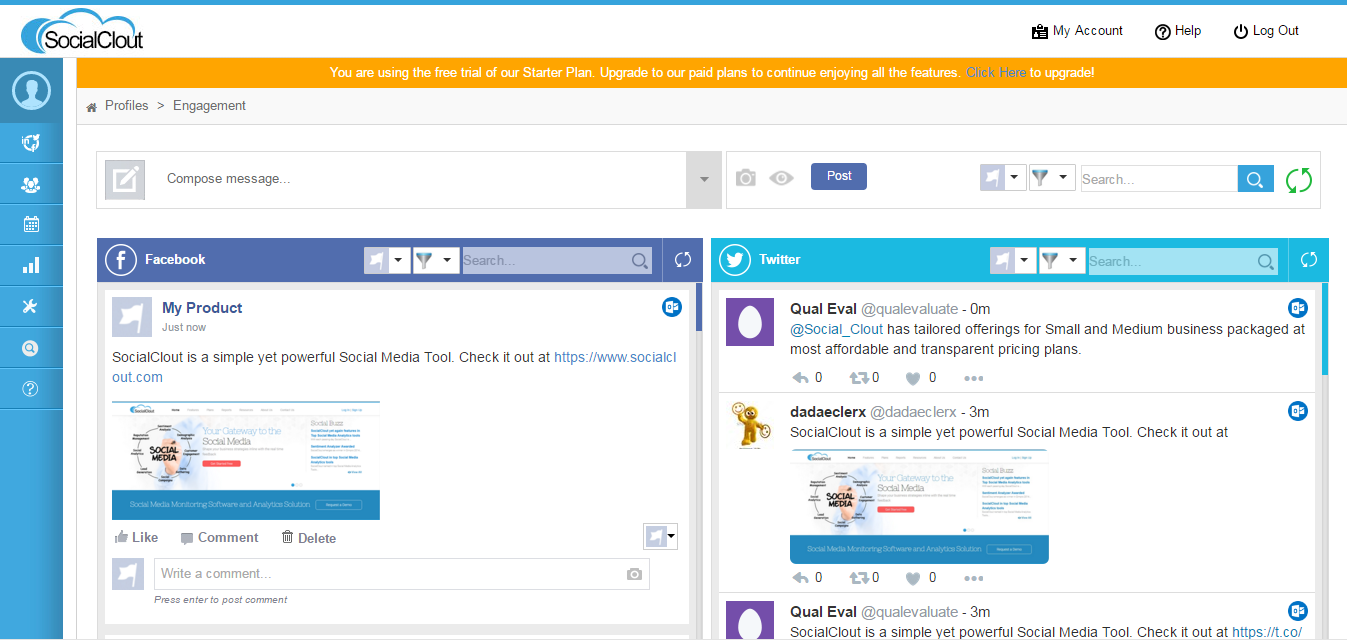Image resolution: width=1347 pixels, height=640 pixels.
Task: Like the My Product Facebook post
Action: tap(136, 537)
